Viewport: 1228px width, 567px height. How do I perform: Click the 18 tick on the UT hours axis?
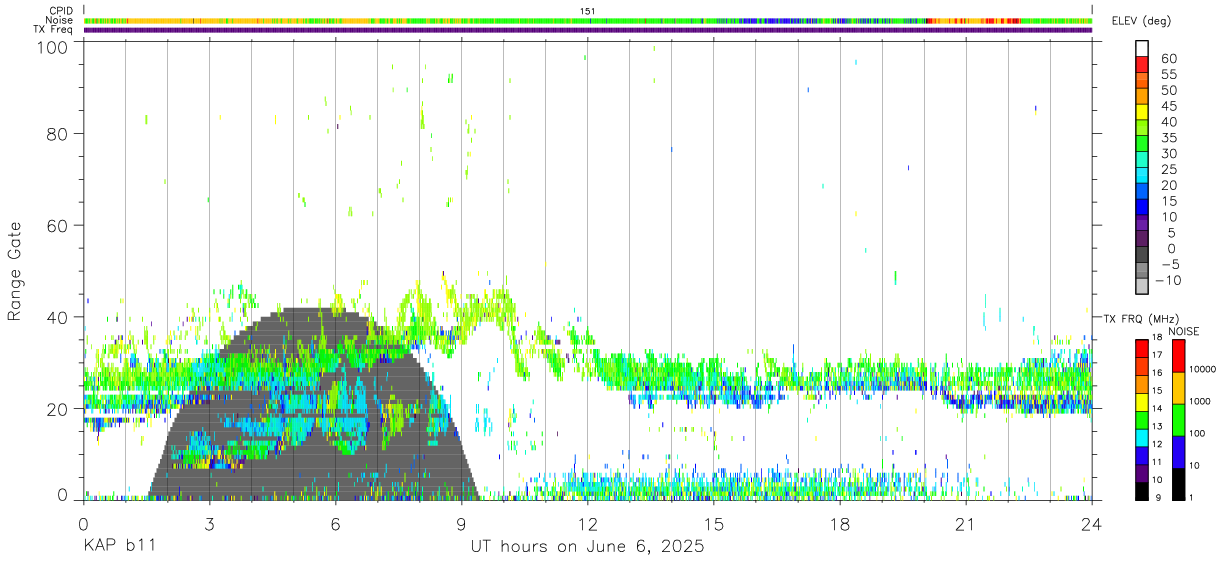[839, 524]
